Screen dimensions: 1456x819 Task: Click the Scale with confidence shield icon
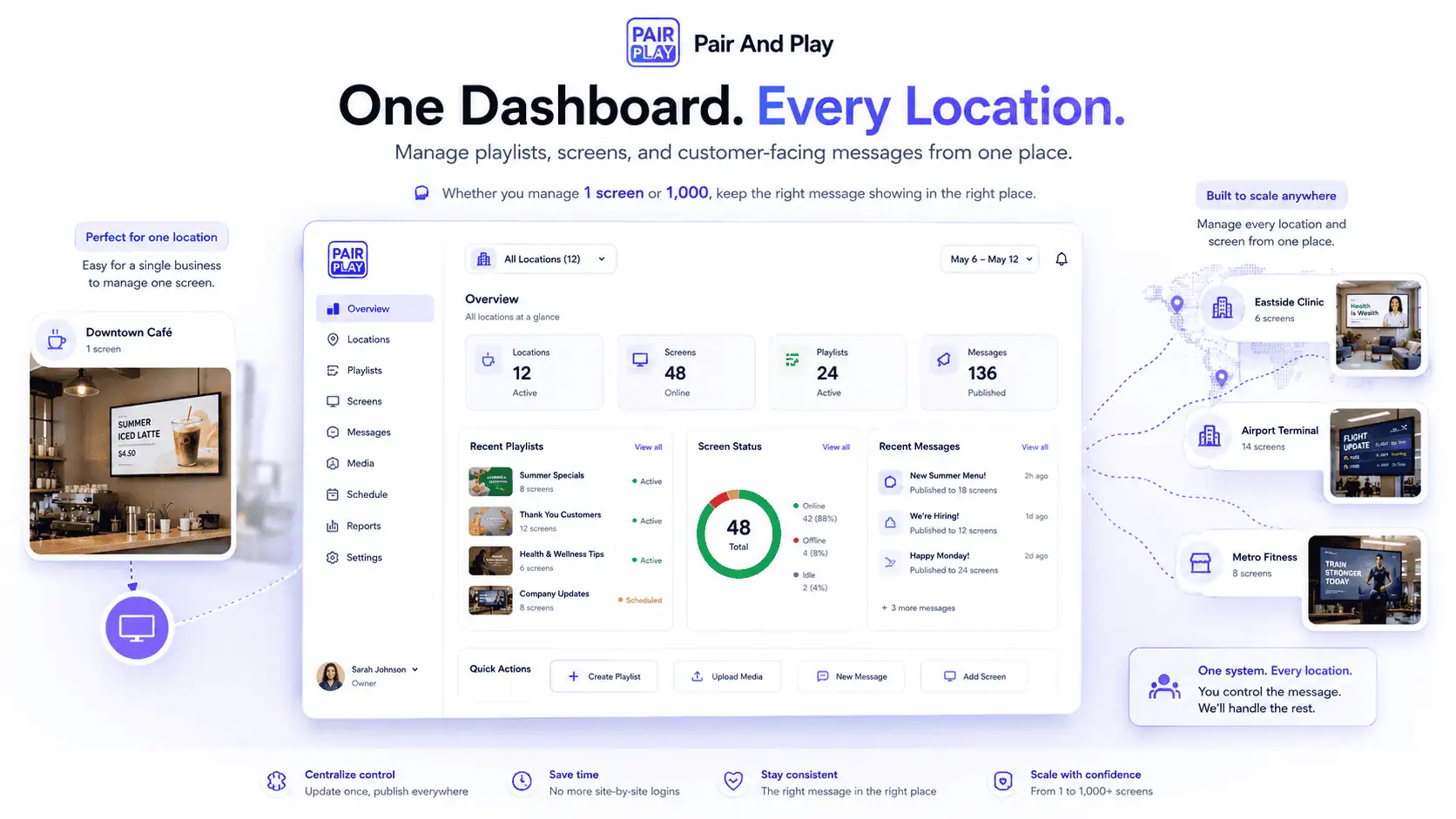click(1003, 782)
